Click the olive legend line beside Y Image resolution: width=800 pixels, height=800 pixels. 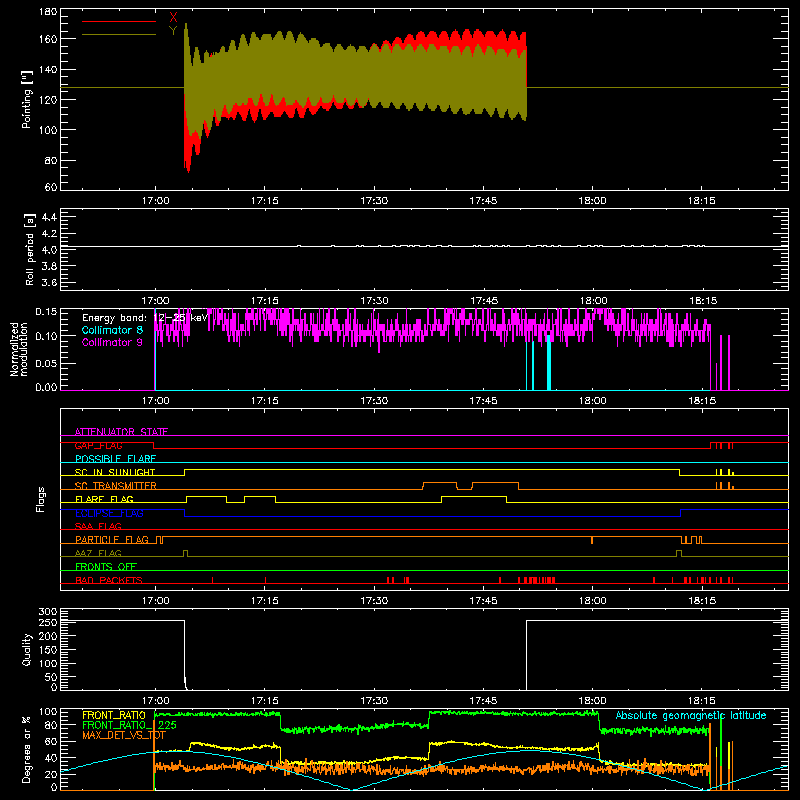(119, 34)
